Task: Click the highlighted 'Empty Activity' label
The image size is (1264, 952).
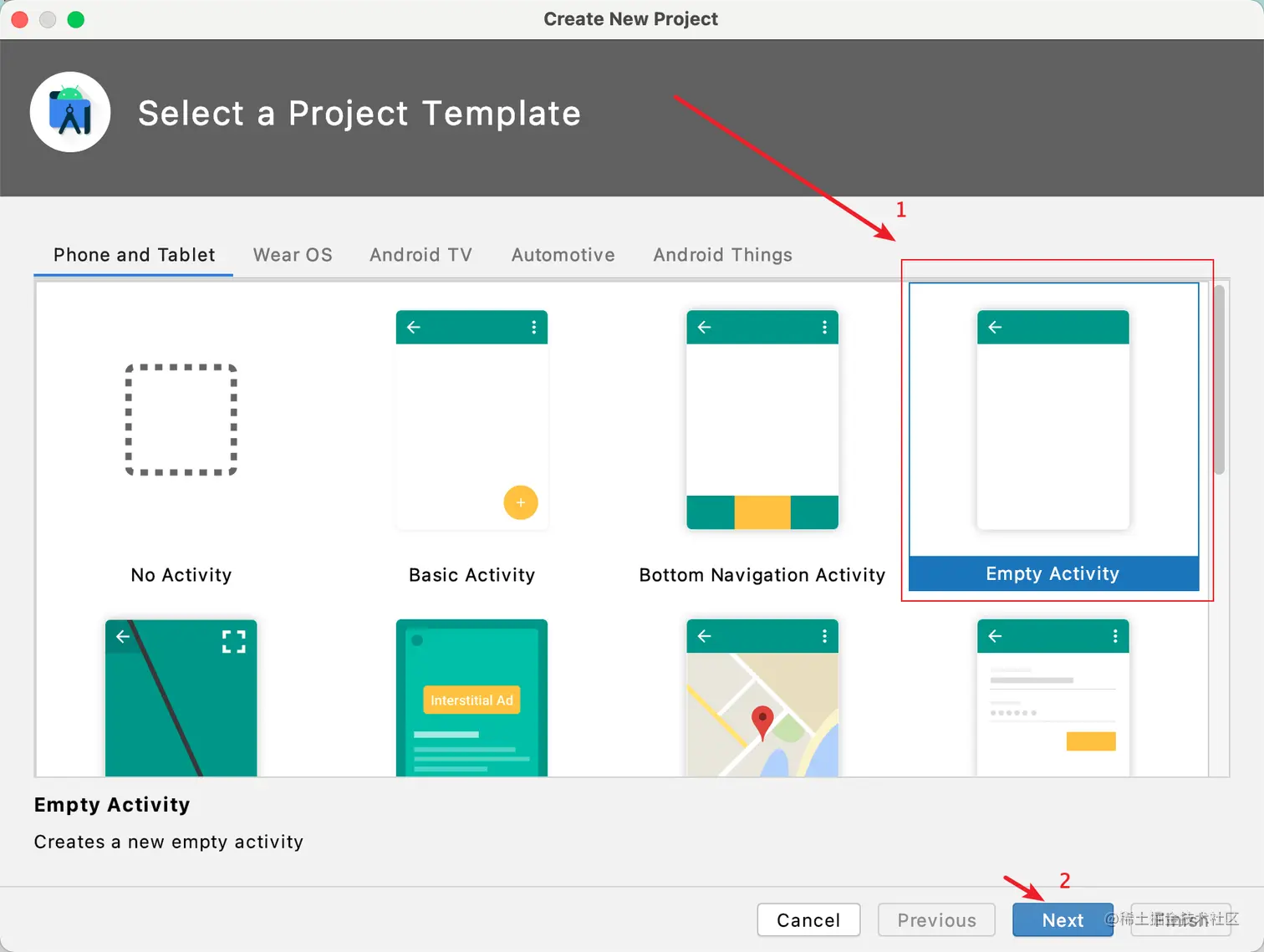Action: coord(1053,573)
